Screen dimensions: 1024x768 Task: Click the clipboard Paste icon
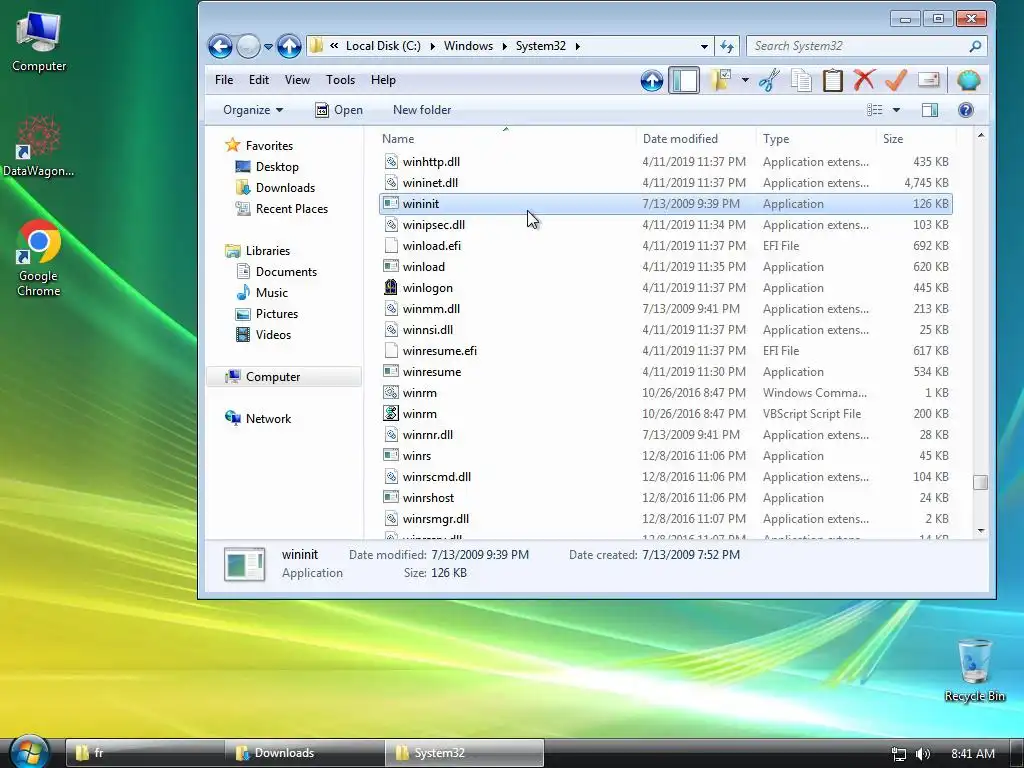[833, 80]
